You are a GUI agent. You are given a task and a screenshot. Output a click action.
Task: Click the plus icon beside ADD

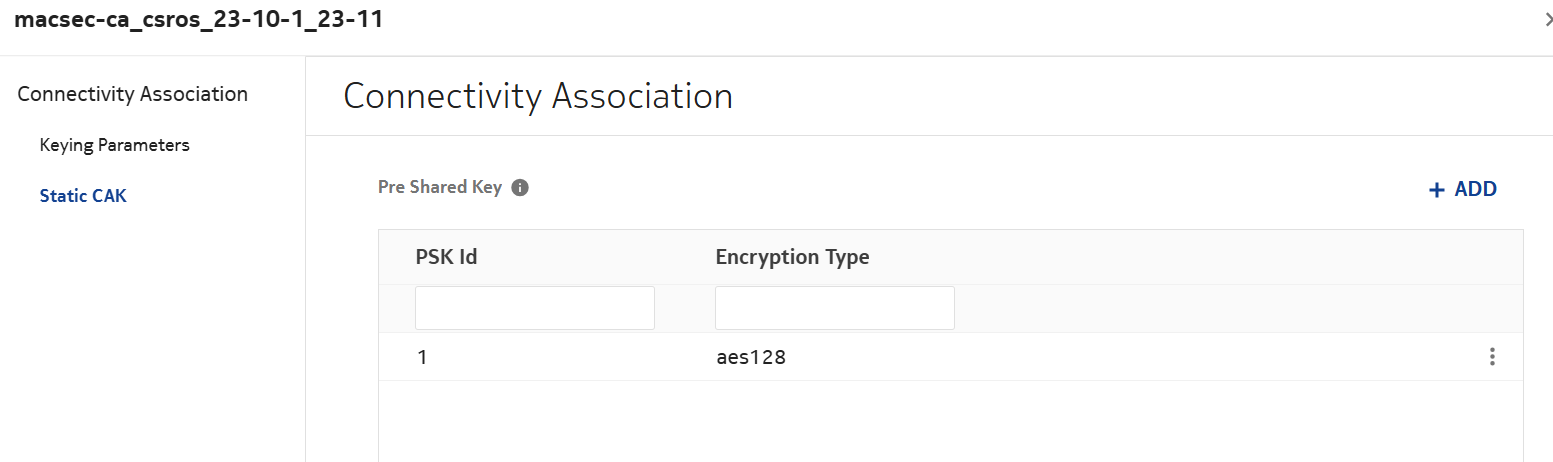(x=1437, y=190)
